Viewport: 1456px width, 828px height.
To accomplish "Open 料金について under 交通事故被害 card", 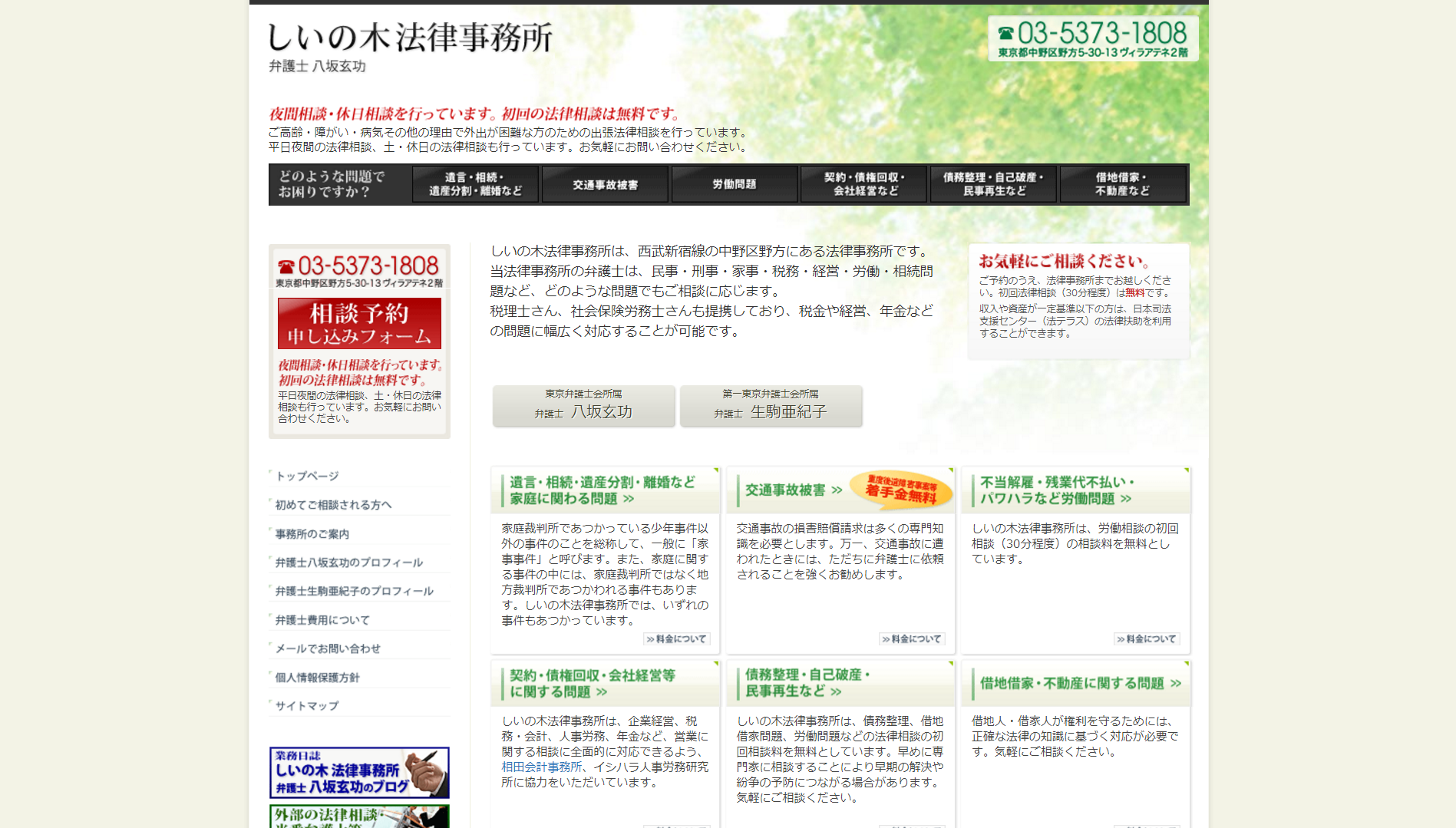I will tap(912, 639).
